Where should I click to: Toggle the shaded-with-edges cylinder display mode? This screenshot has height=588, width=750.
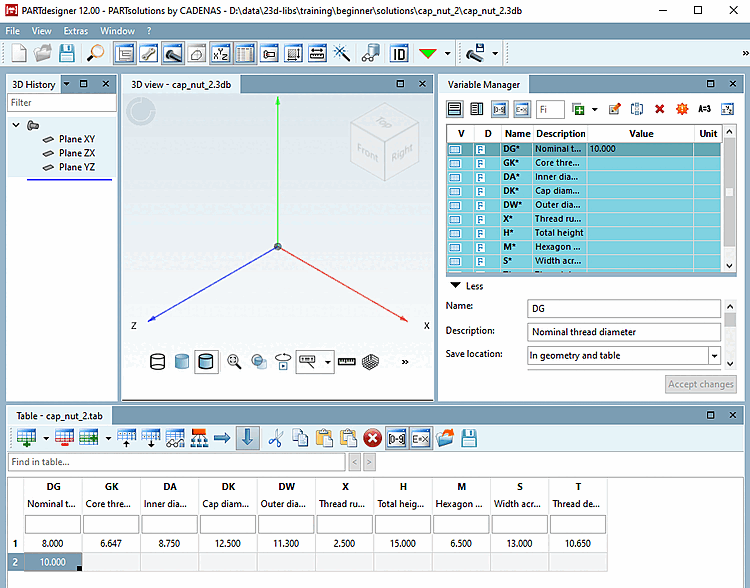(207, 361)
